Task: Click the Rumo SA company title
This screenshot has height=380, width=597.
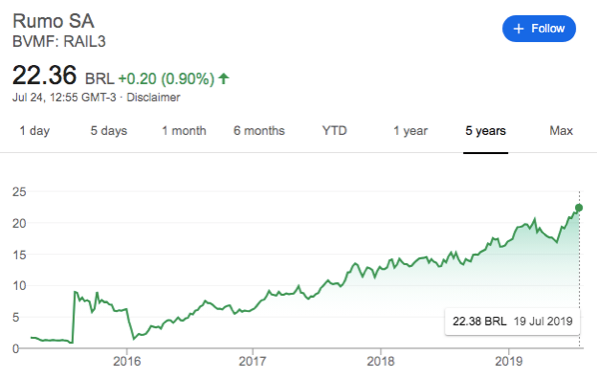Action: pos(53,21)
